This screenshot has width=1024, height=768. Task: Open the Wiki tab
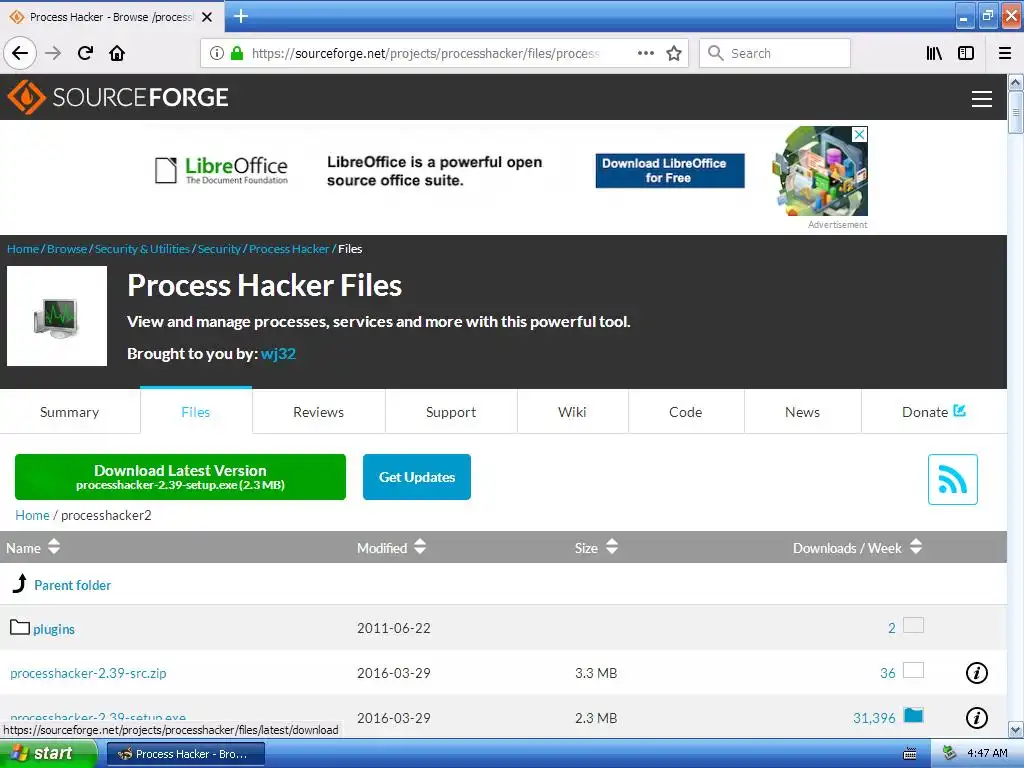coord(572,412)
